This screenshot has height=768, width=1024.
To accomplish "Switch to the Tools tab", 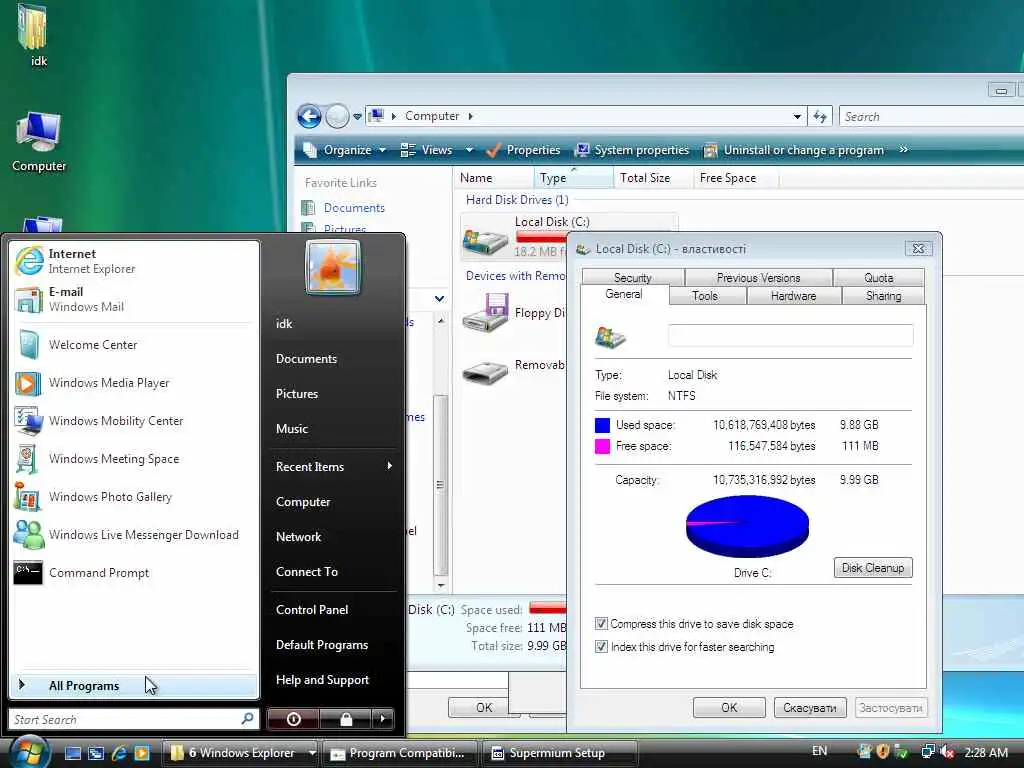I will pyautogui.click(x=705, y=296).
